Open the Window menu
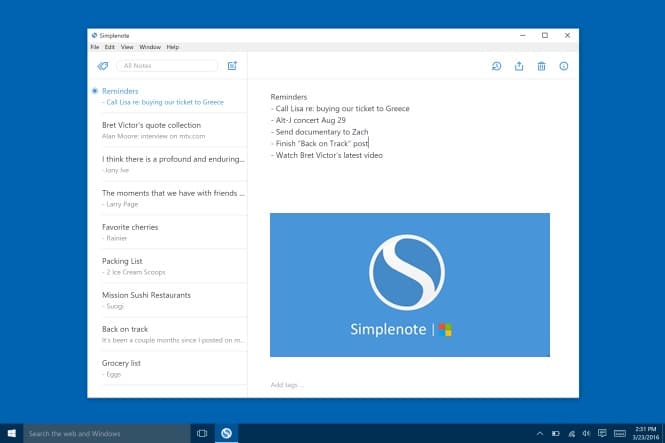The height and width of the screenshot is (443, 665). (150, 47)
